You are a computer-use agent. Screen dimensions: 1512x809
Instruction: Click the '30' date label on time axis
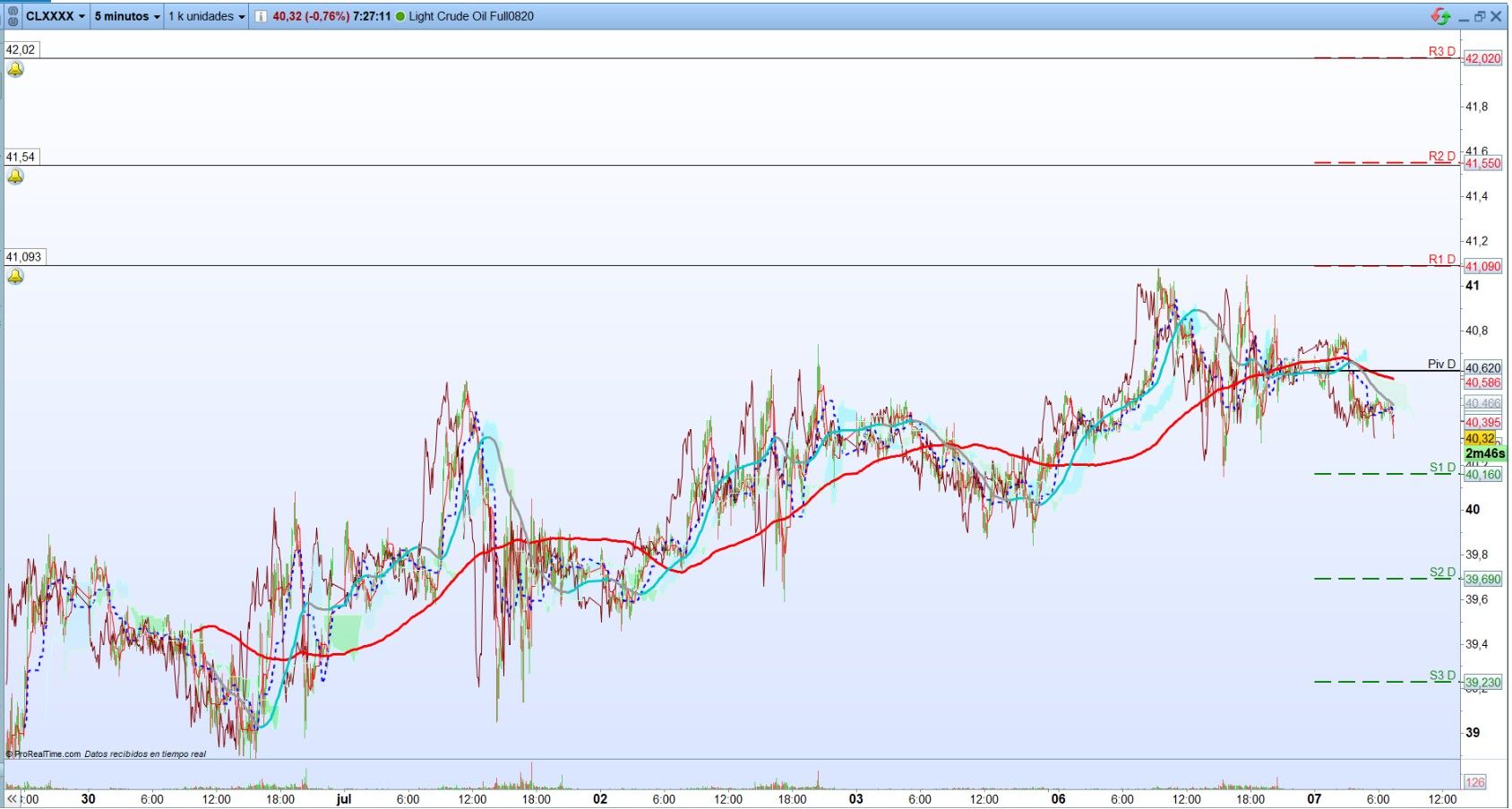88,799
